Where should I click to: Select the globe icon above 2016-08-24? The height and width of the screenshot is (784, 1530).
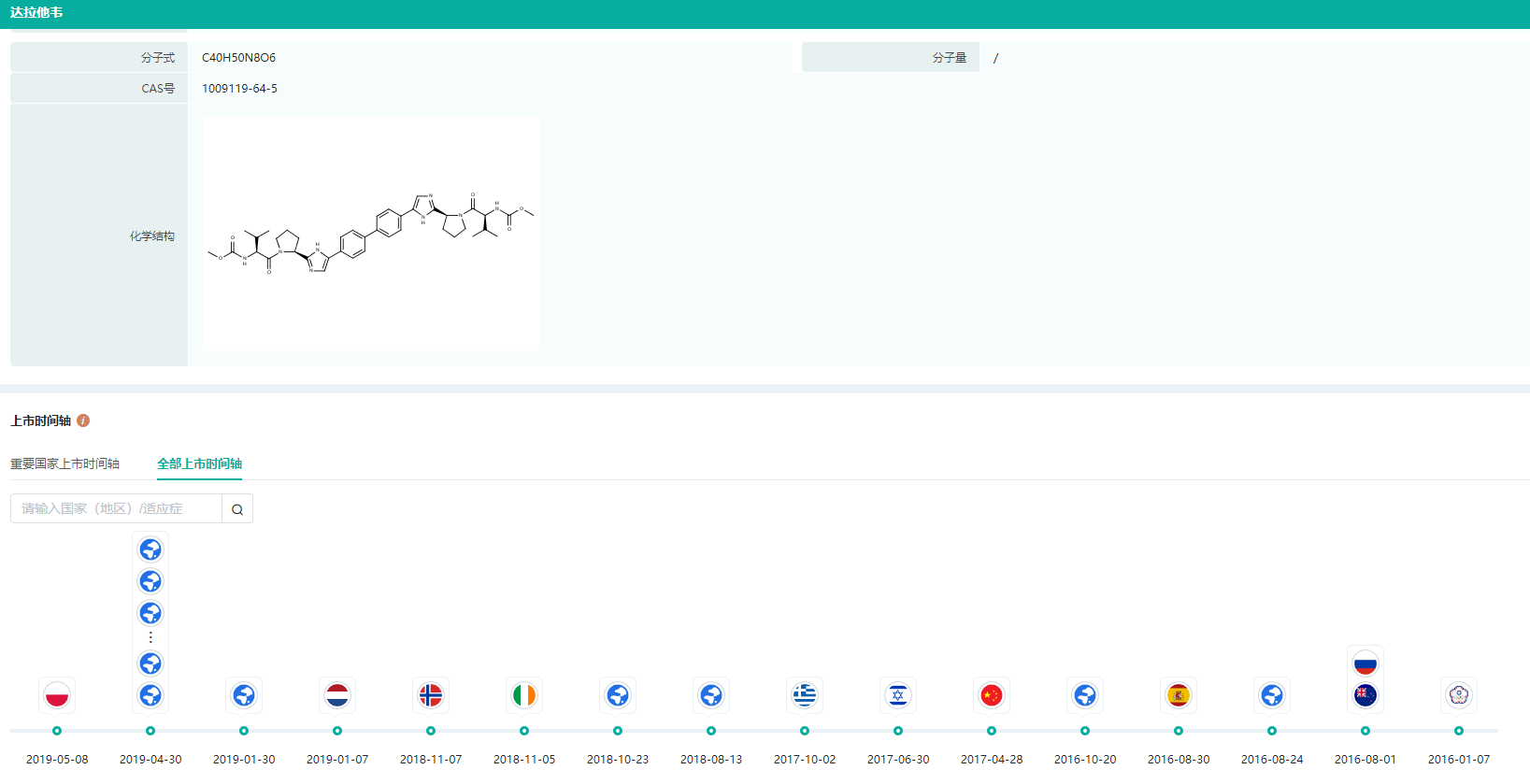point(1272,695)
